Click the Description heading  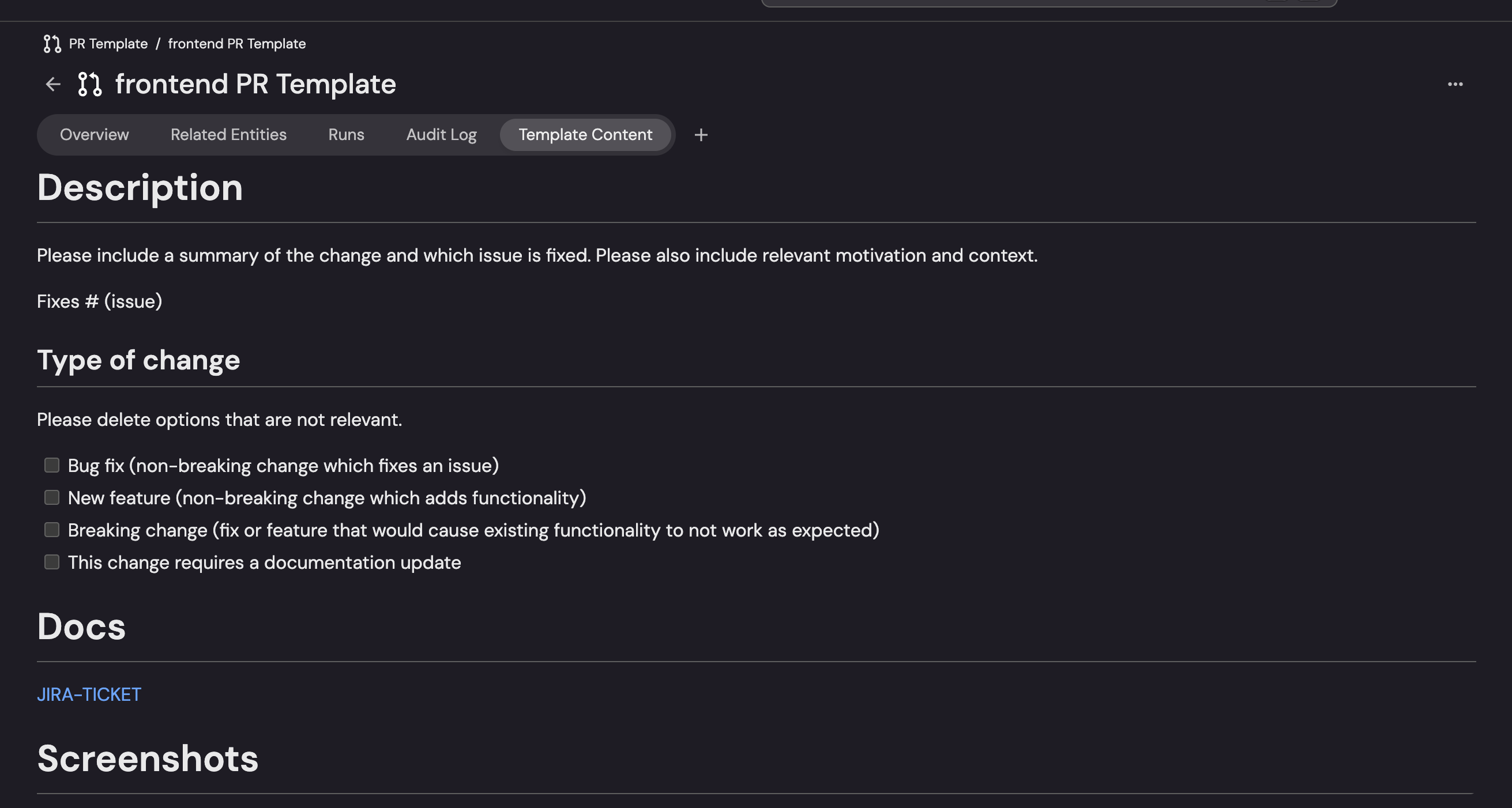click(x=140, y=188)
